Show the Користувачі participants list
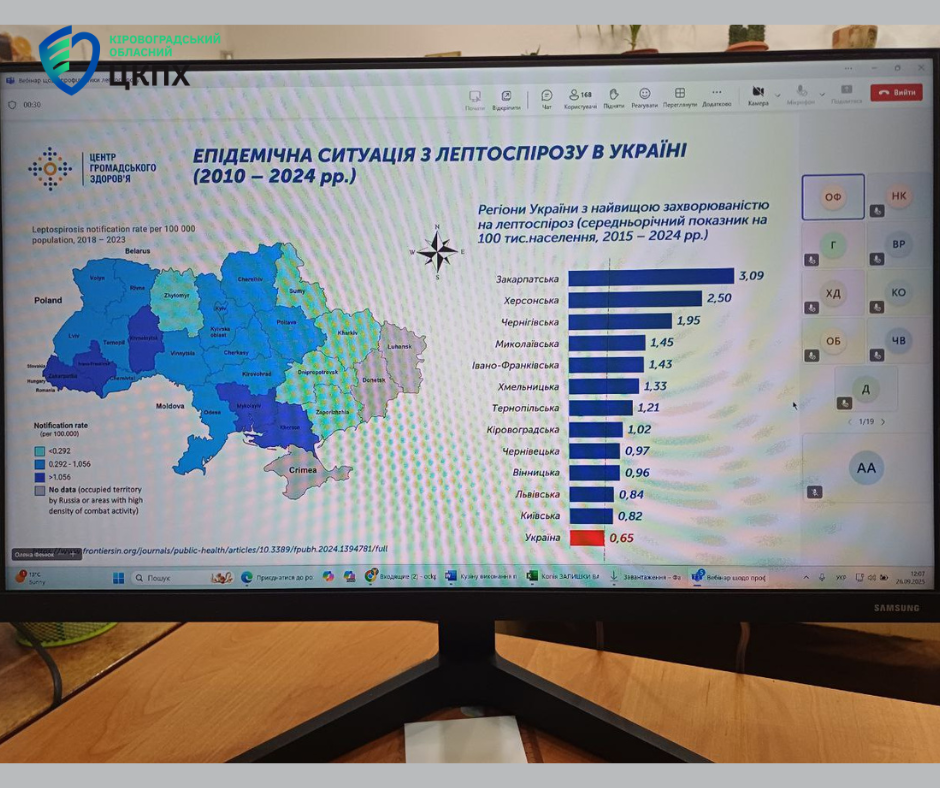 click(579, 97)
